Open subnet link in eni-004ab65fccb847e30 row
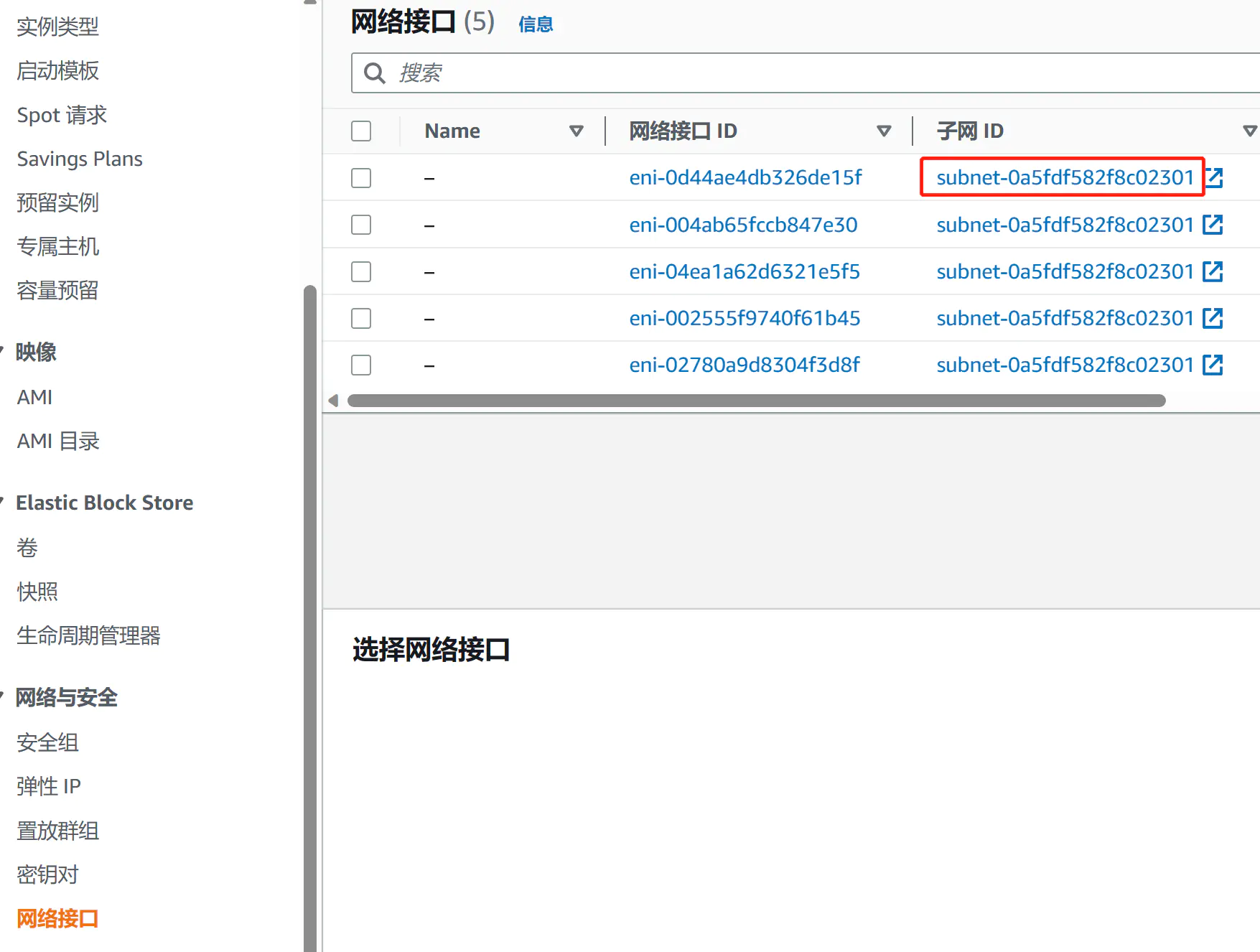Screen dimensions: 1260x952 pos(1065,225)
